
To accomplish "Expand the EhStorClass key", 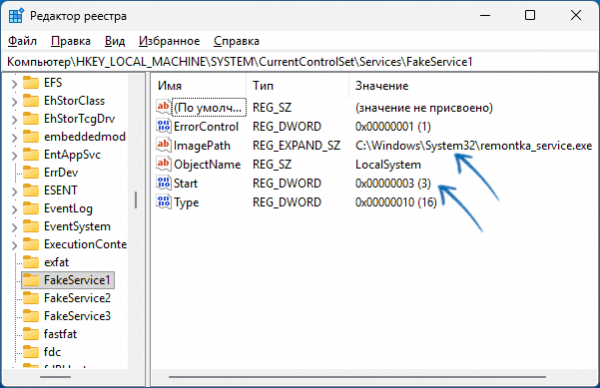I will pos(14,102).
